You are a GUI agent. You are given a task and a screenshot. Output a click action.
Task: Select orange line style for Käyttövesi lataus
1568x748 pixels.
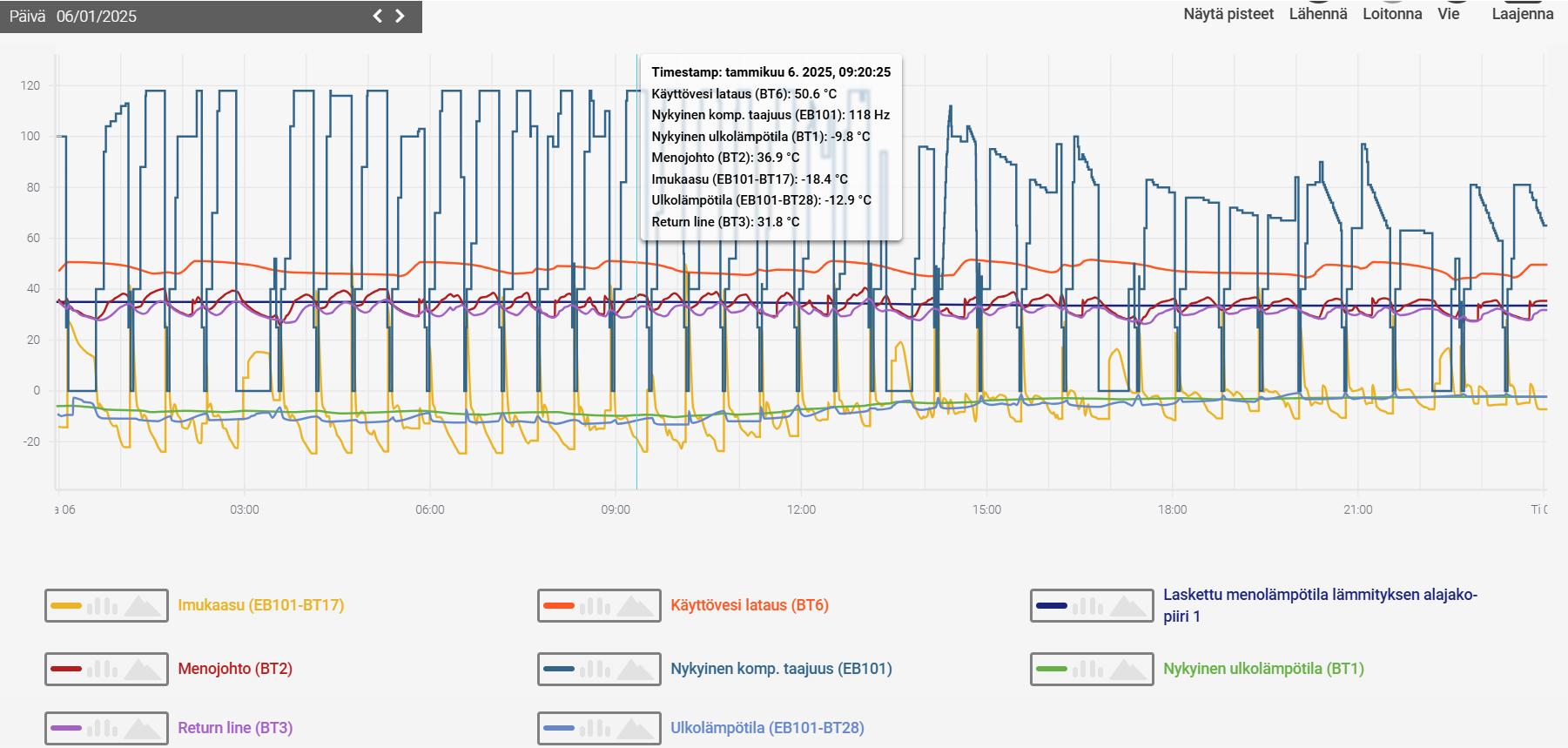(559, 605)
